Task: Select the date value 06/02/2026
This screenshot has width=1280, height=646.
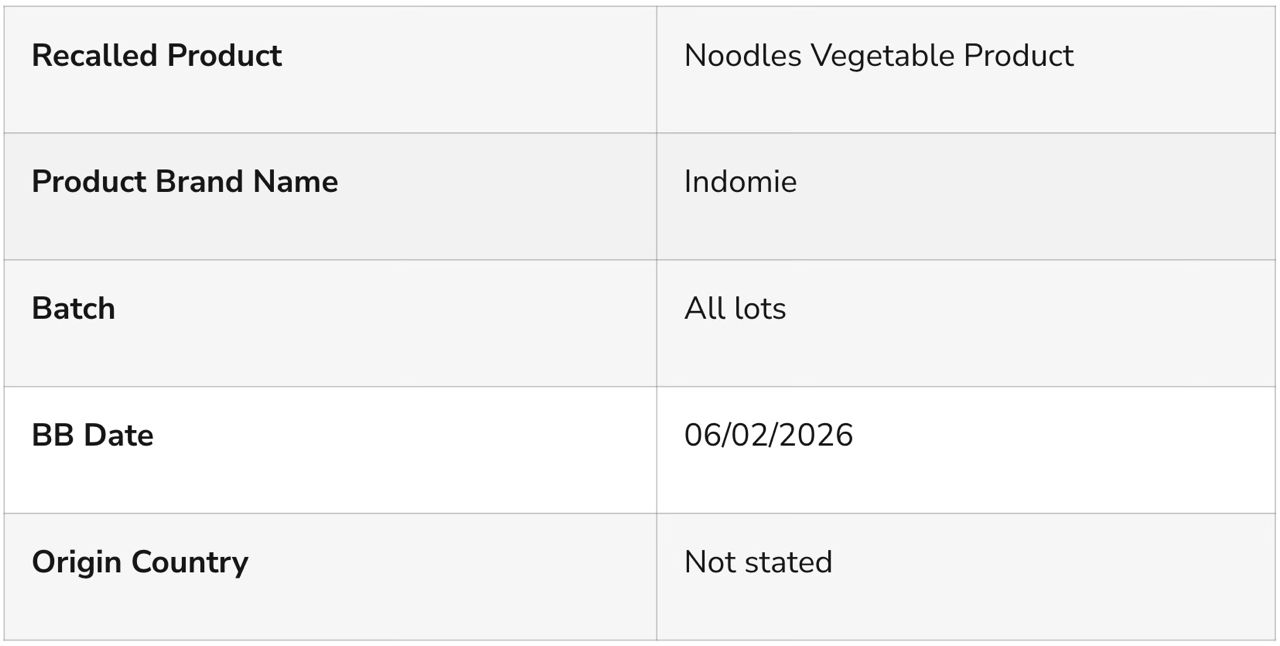Action: [x=768, y=436]
